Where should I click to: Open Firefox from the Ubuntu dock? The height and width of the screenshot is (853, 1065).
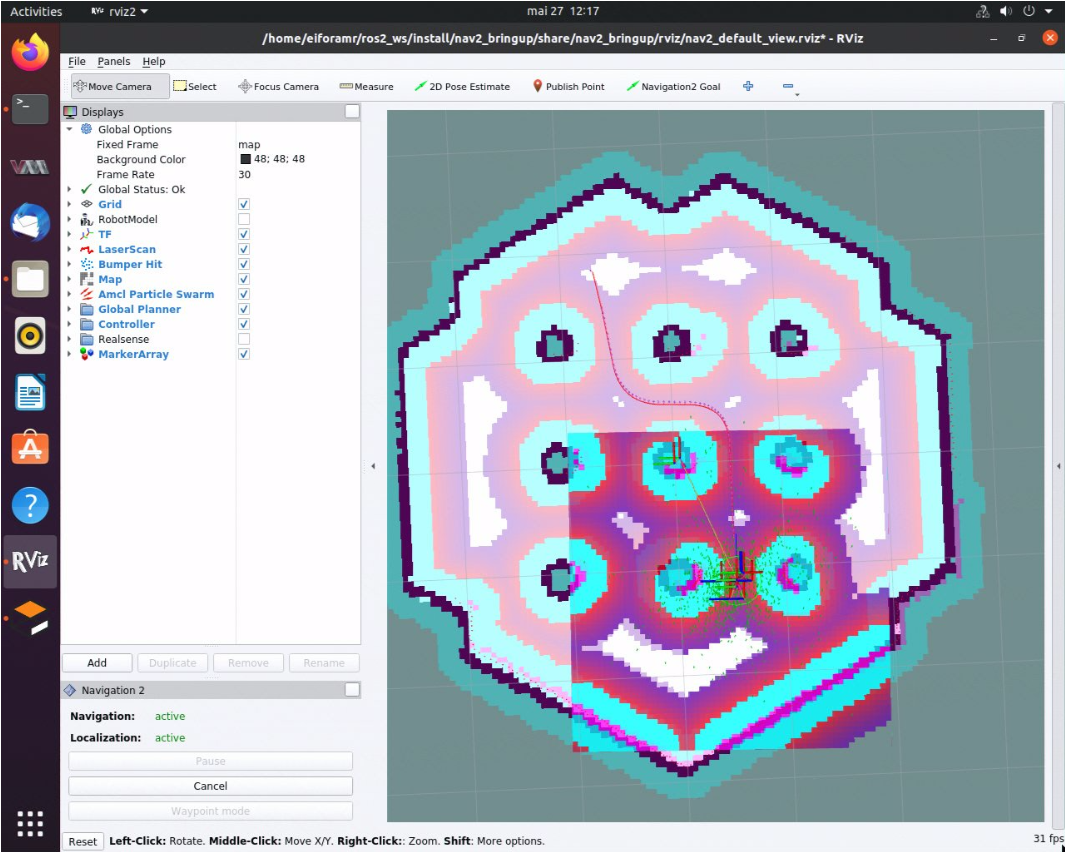[30, 52]
